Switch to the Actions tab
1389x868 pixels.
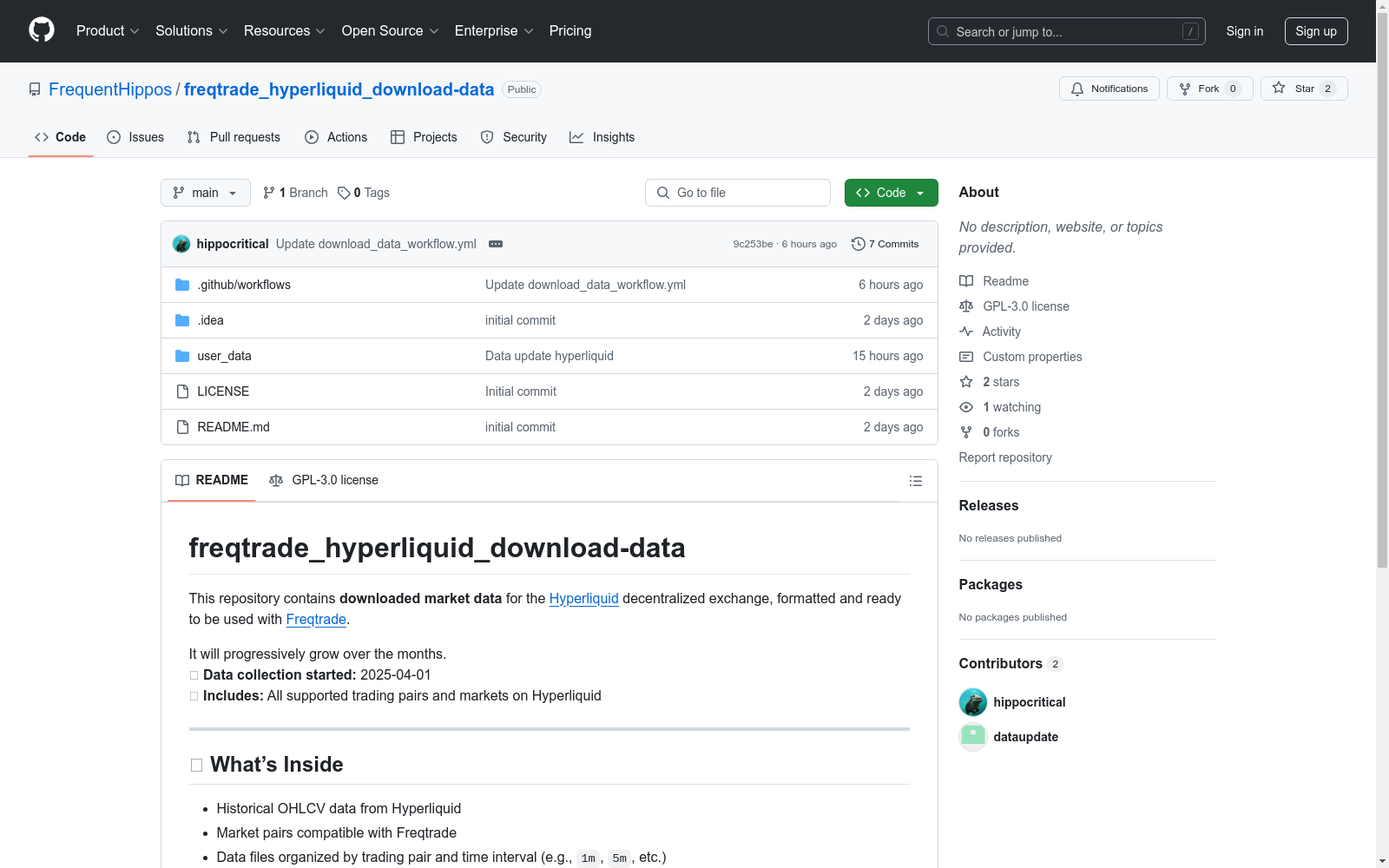(336, 137)
